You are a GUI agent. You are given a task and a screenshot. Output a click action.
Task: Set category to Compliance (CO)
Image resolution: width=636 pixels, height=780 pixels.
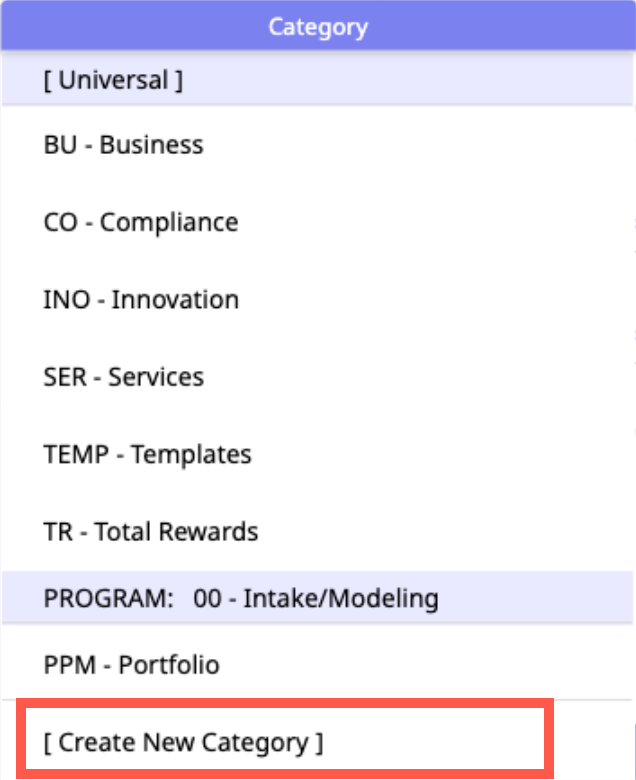pyautogui.click(x=141, y=222)
